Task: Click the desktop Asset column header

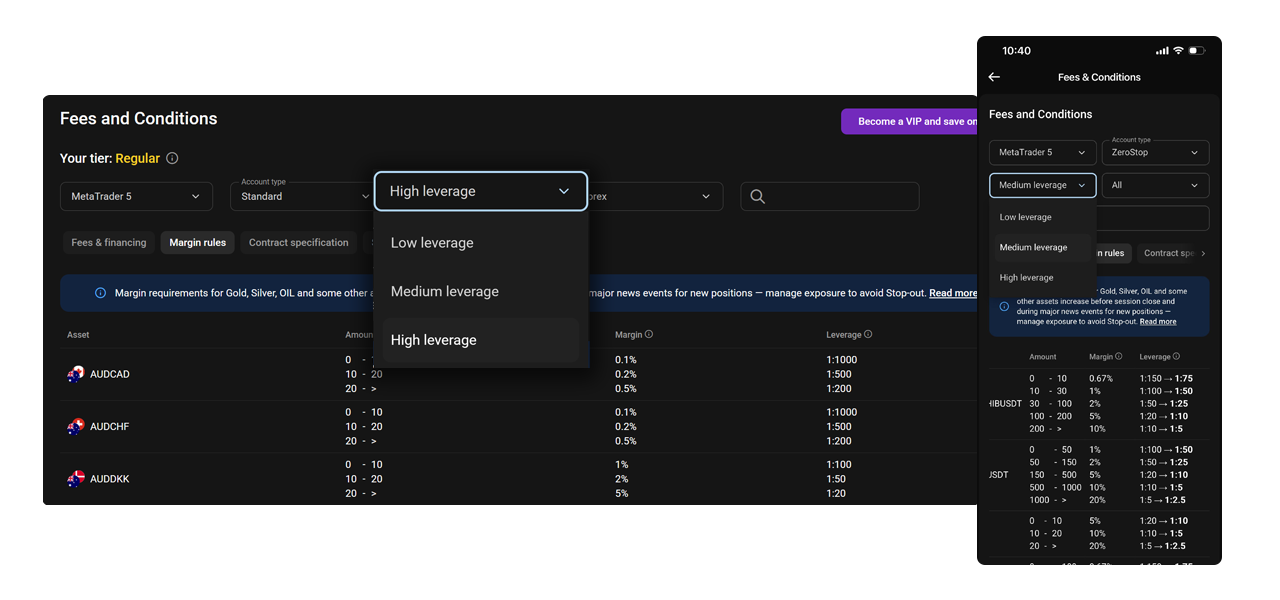Action: point(78,335)
